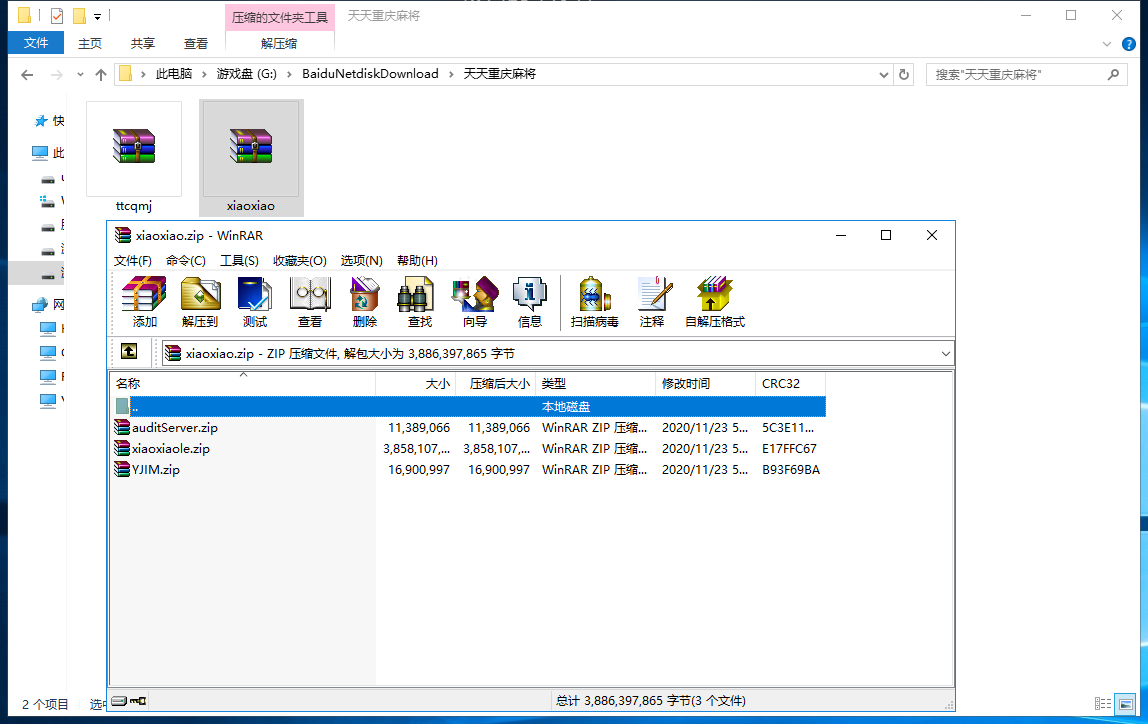Click the Add (添加) toolbar icon in WinRAR
This screenshot has height=724, width=1148.
click(x=144, y=302)
